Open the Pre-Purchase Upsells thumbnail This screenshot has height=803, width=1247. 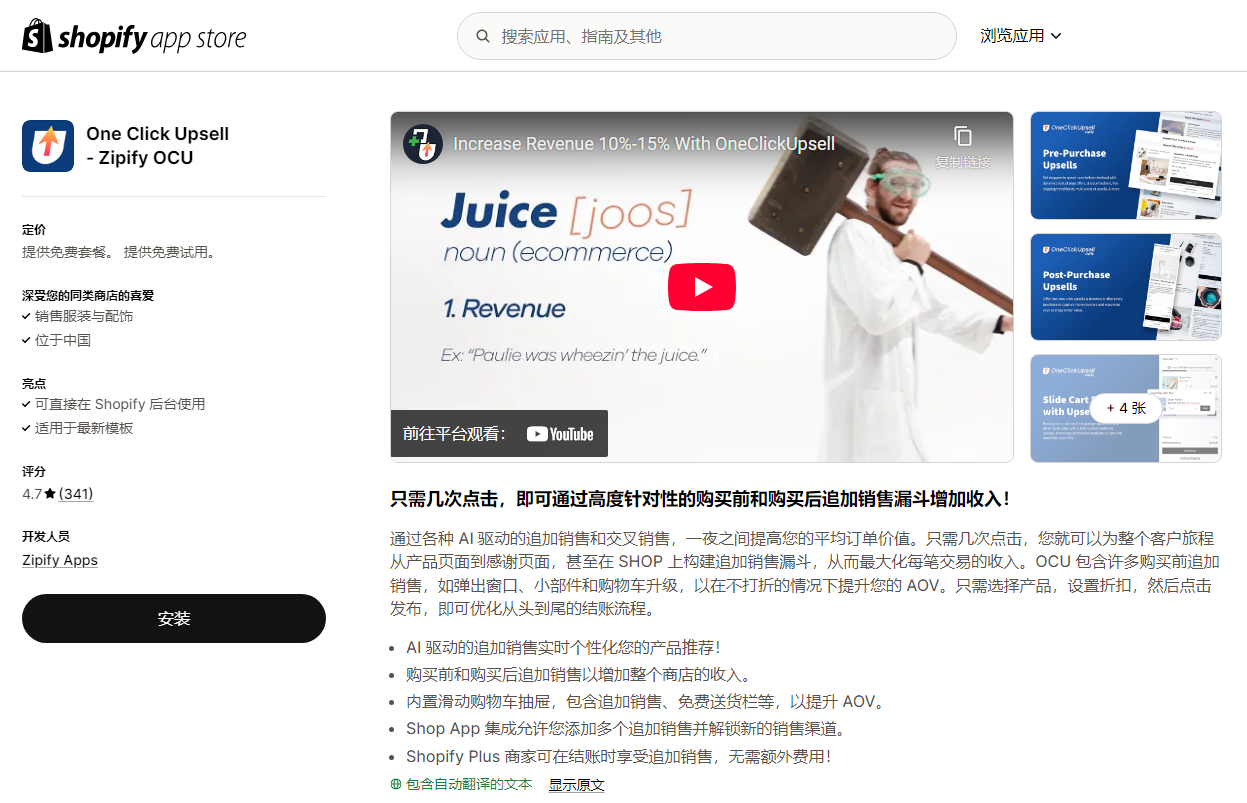(x=1126, y=165)
